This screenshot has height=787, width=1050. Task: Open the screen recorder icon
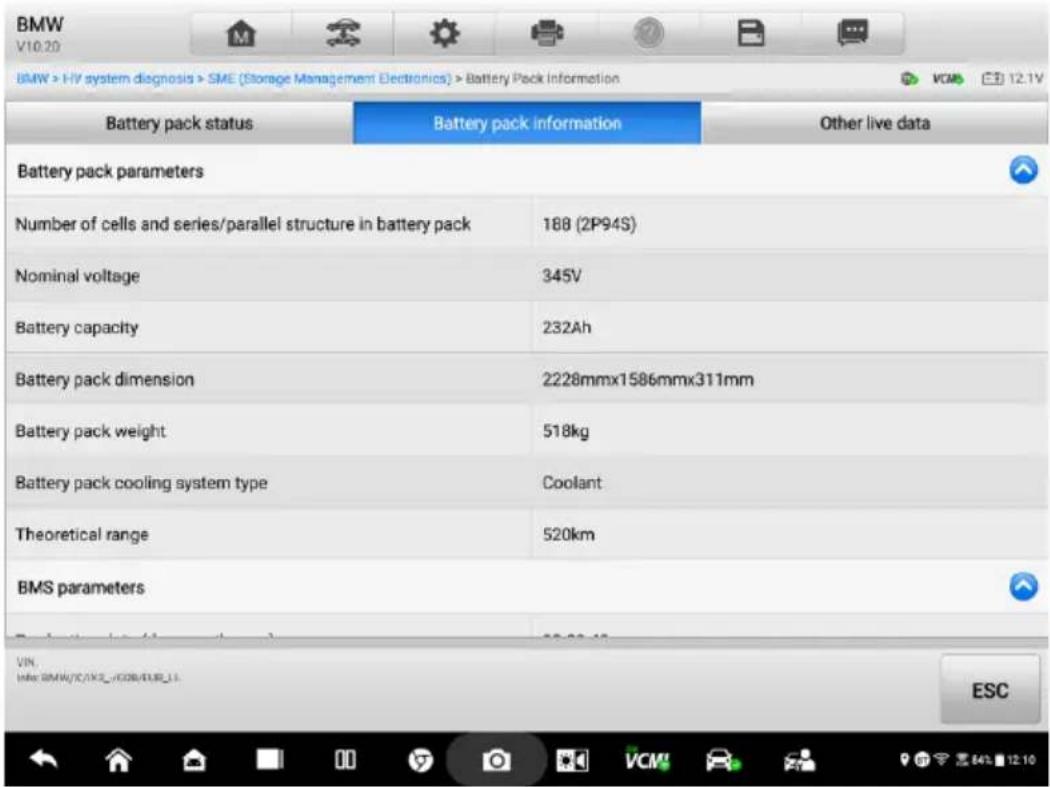(573, 760)
